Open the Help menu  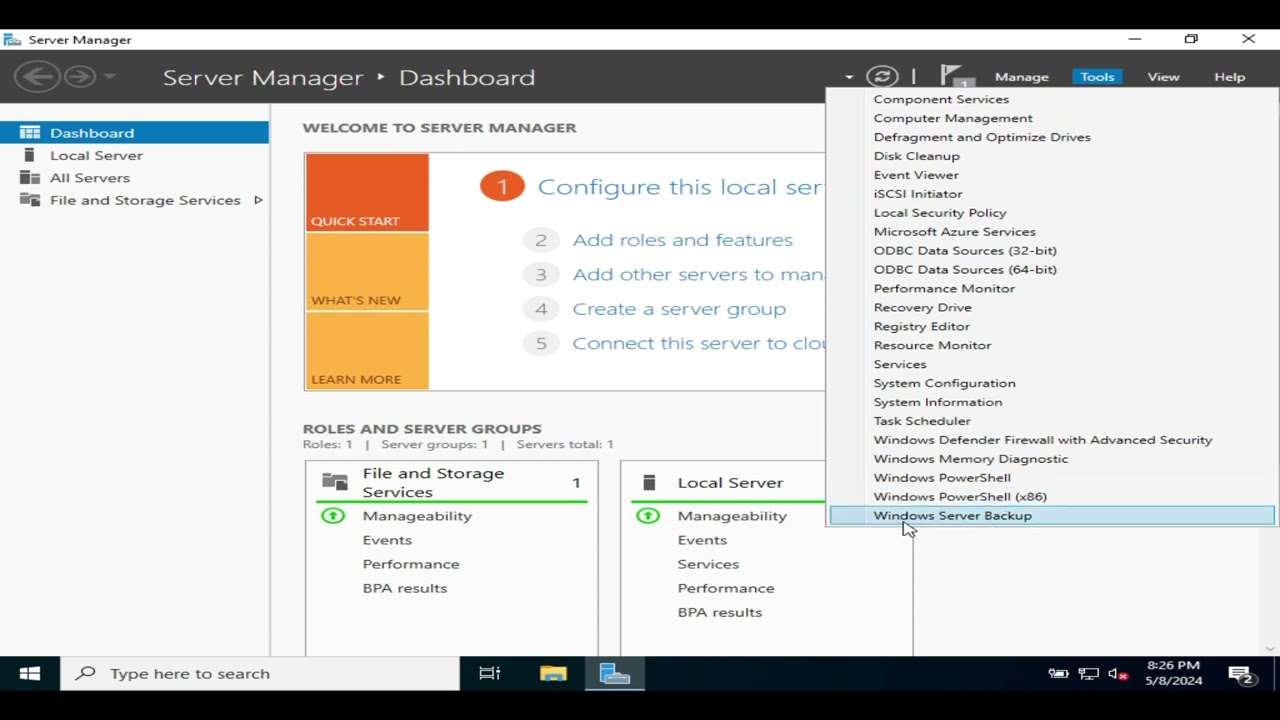tap(1229, 77)
